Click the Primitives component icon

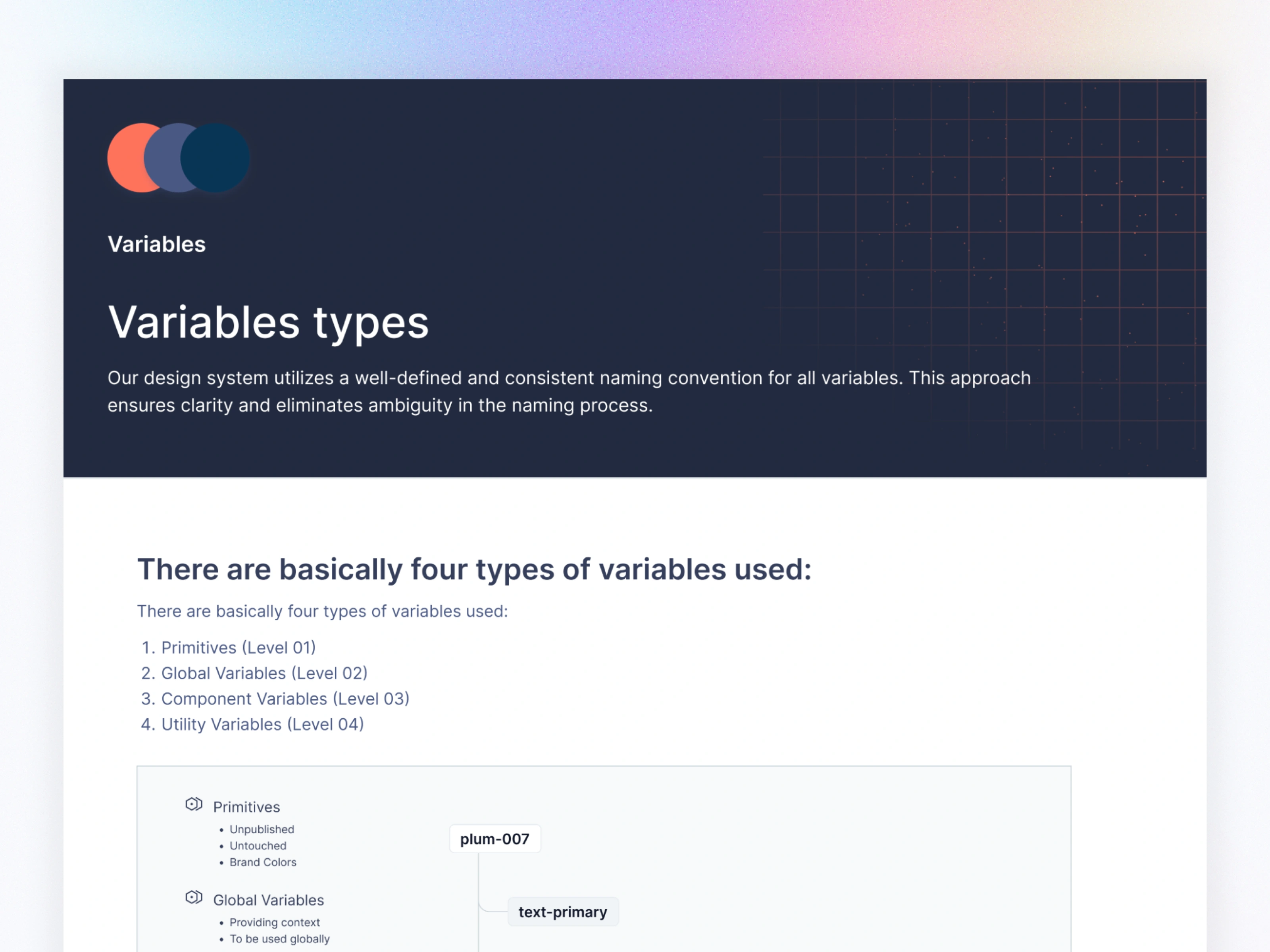tap(194, 804)
